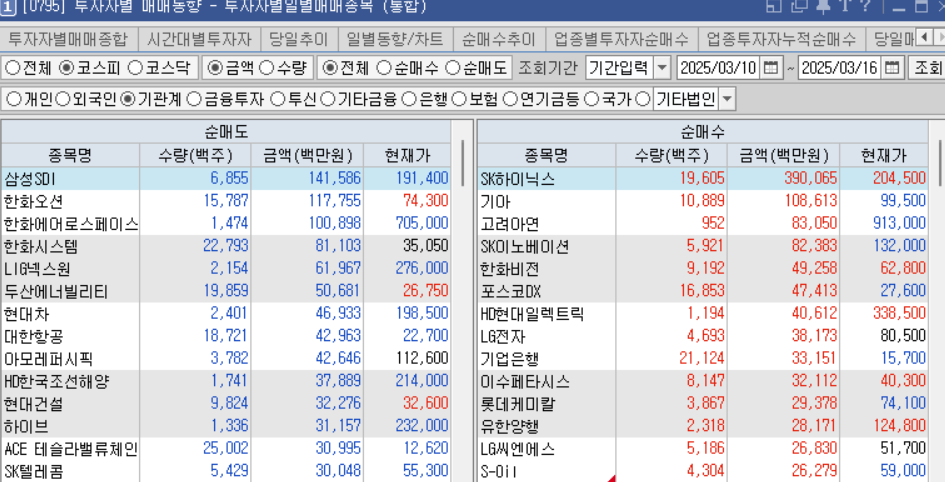Screen dimensions: 945x482
Task: Sort 순매도 table by 수량(백주) header
Action: 195,156
